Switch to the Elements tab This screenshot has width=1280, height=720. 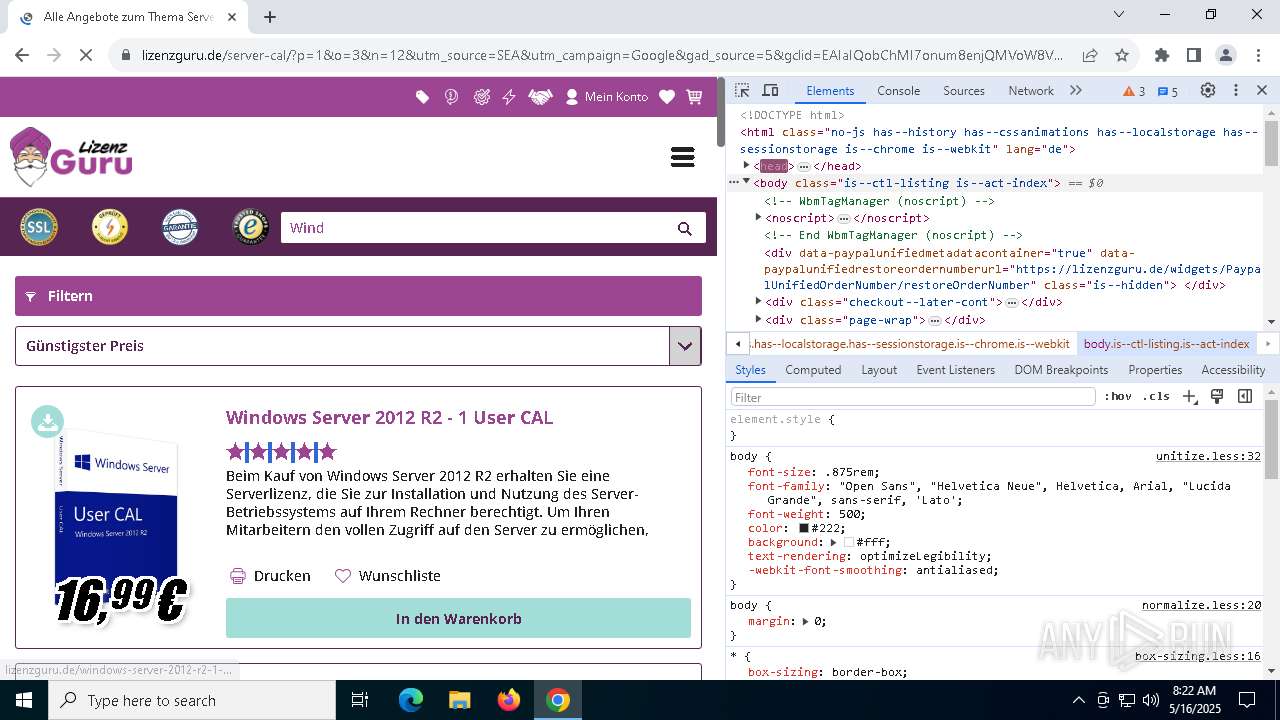tap(830, 91)
